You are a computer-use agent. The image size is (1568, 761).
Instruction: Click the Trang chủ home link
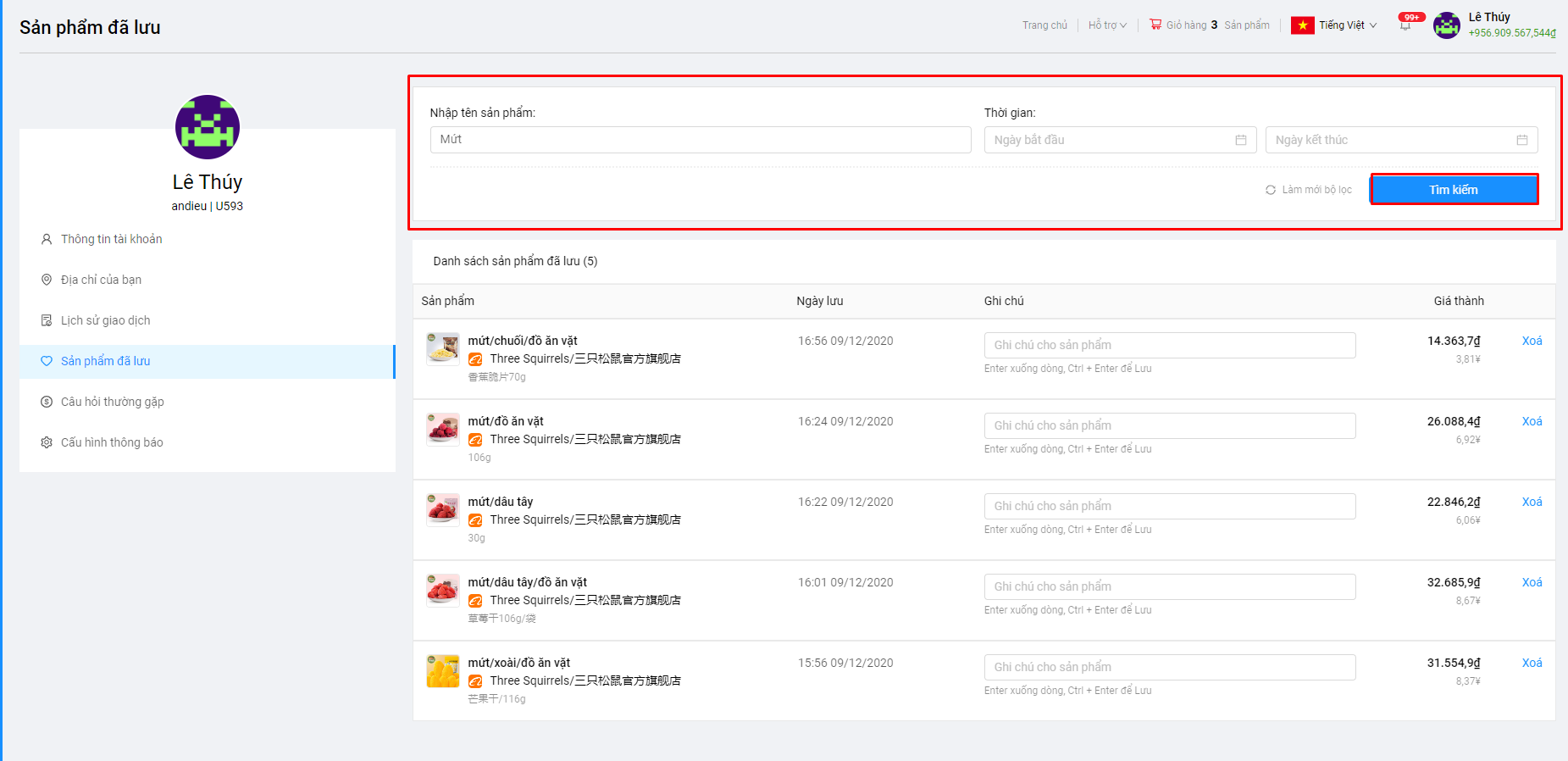point(1044,25)
